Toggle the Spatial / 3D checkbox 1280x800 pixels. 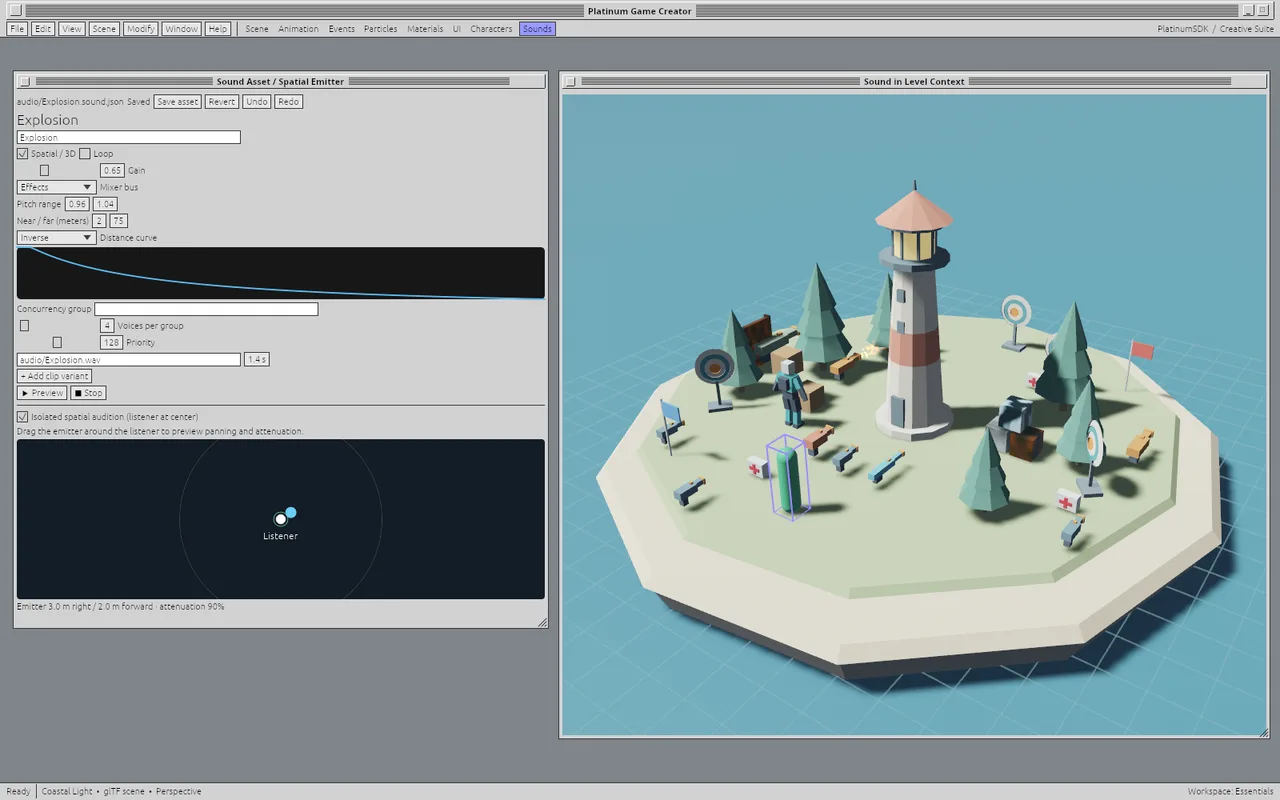pyautogui.click(x=23, y=154)
